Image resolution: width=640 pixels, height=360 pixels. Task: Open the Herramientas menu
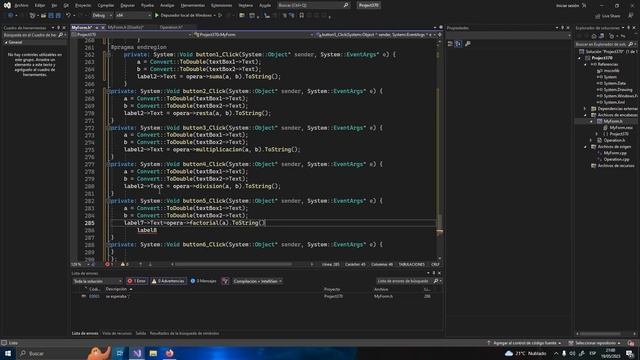(193, 5)
